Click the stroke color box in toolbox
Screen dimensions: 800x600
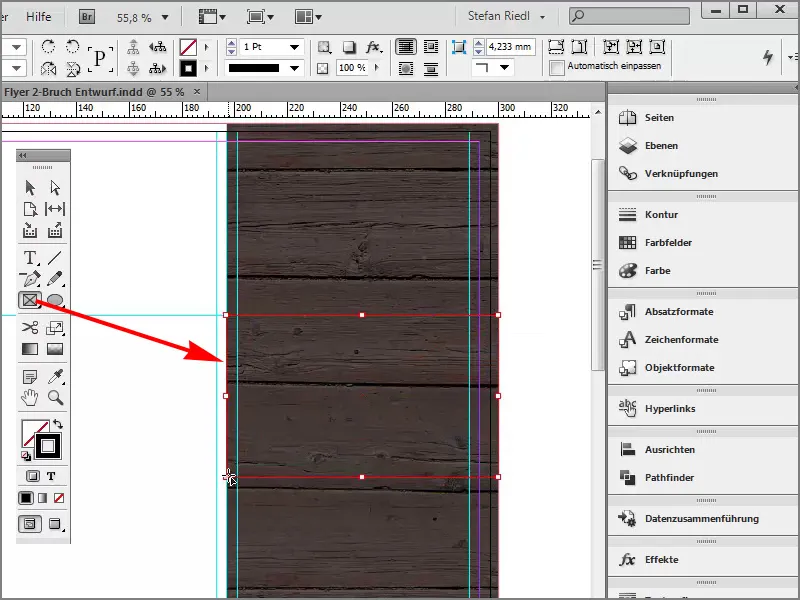coord(48,446)
